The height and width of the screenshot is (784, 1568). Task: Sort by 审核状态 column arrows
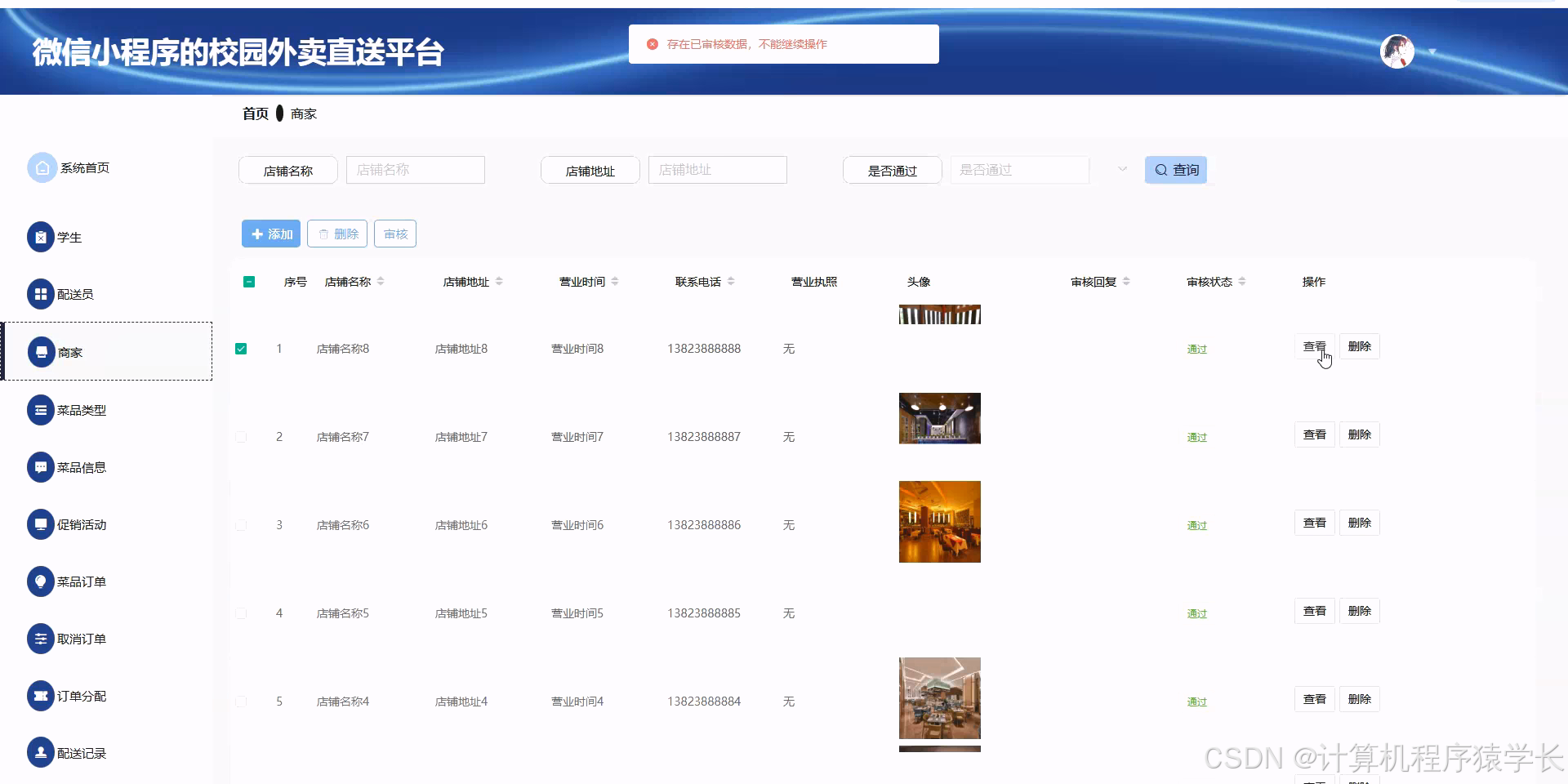click(1242, 282)
